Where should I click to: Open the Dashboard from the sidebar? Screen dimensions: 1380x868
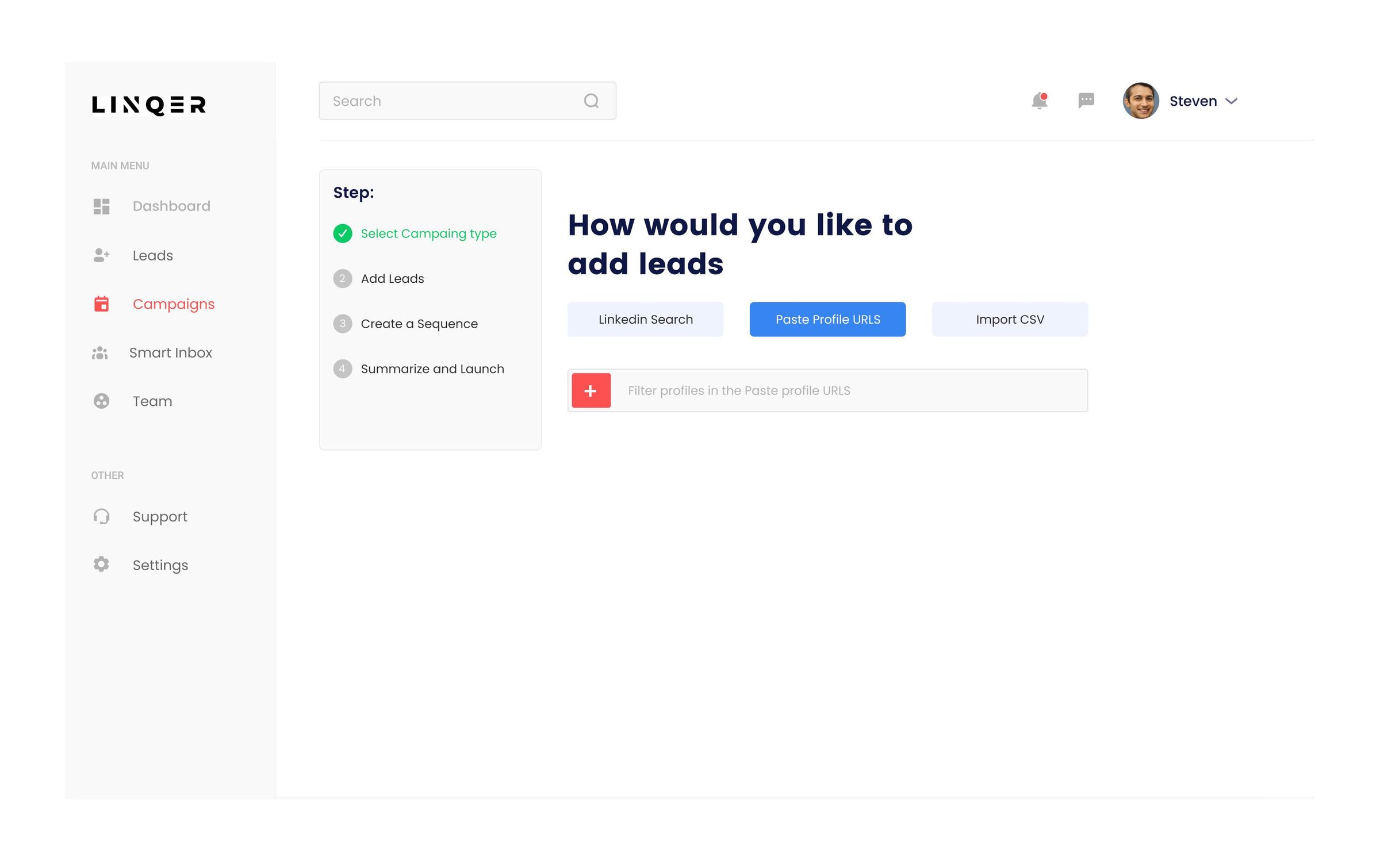tap(101, 206)
